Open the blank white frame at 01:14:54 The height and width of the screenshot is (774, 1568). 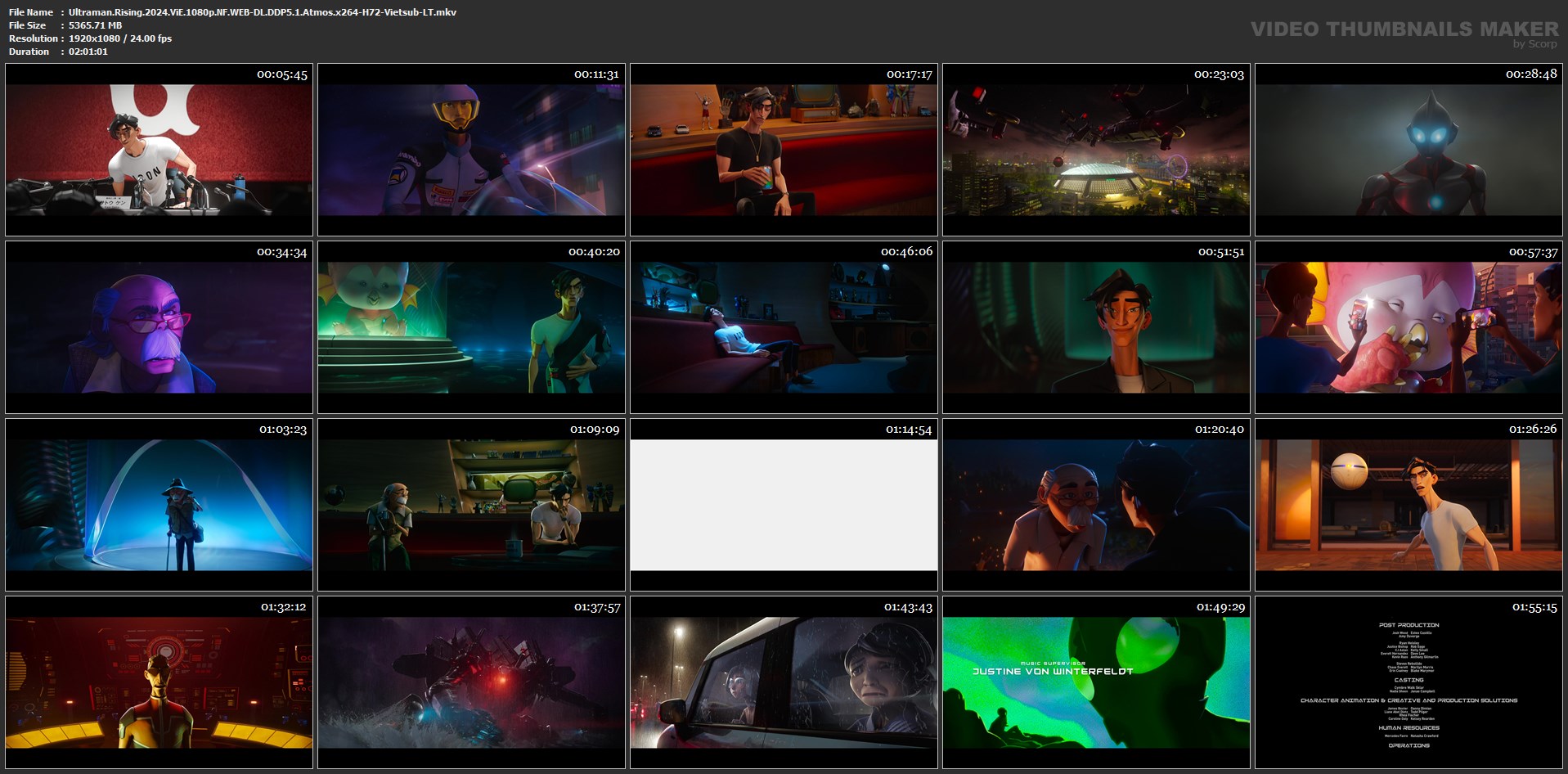pos(784,505)
